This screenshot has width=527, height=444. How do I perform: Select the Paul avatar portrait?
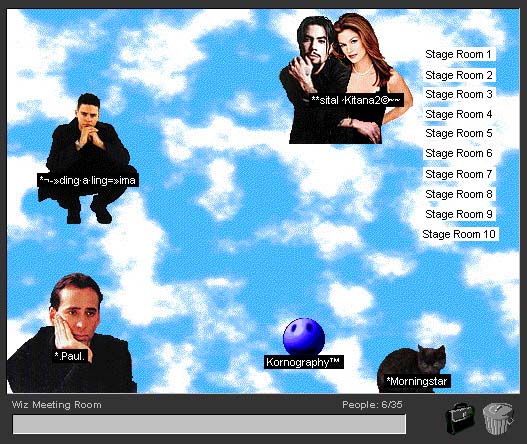71,333
